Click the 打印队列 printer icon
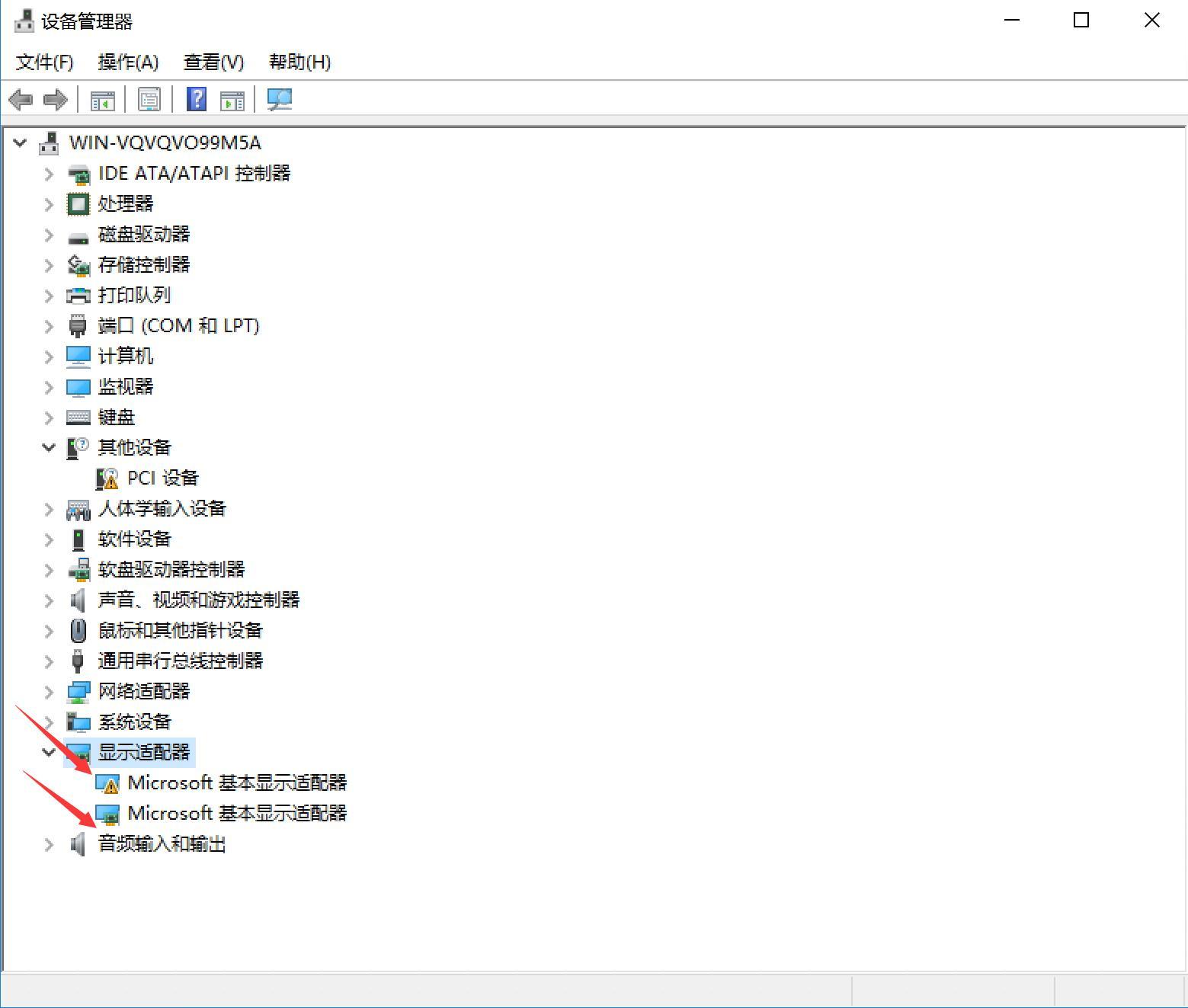The image size is (1188, 1008). point(78,296)
